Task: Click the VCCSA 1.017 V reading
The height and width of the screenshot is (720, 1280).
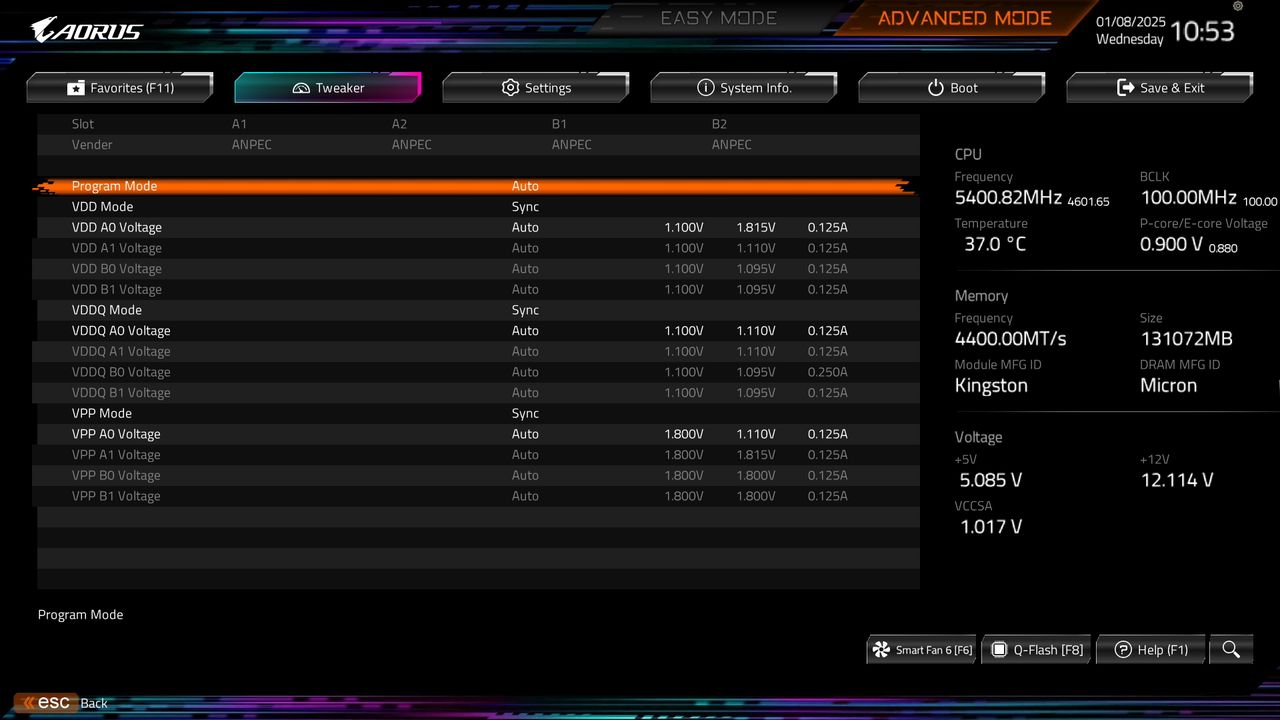Action: 991,527
